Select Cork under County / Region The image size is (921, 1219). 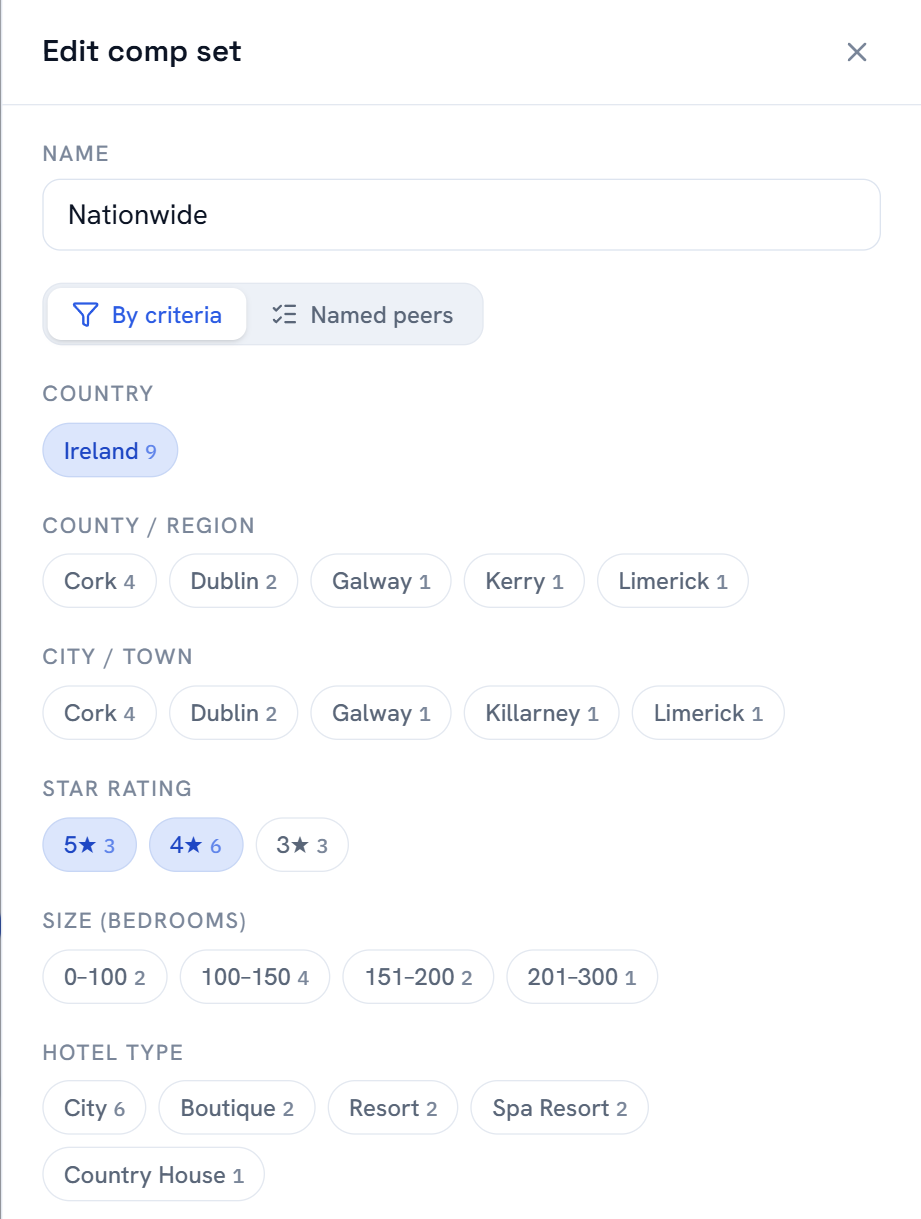pos(99,581)
